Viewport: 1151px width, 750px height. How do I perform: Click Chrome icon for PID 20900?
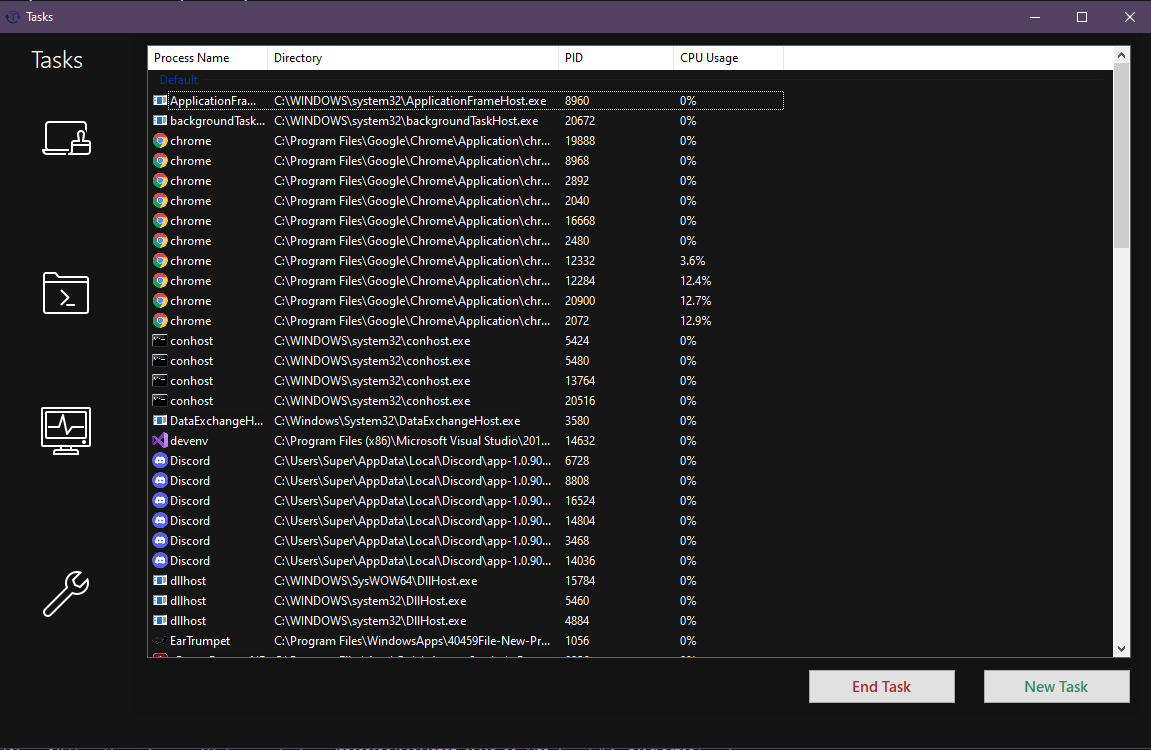click(x=160, y=301)
